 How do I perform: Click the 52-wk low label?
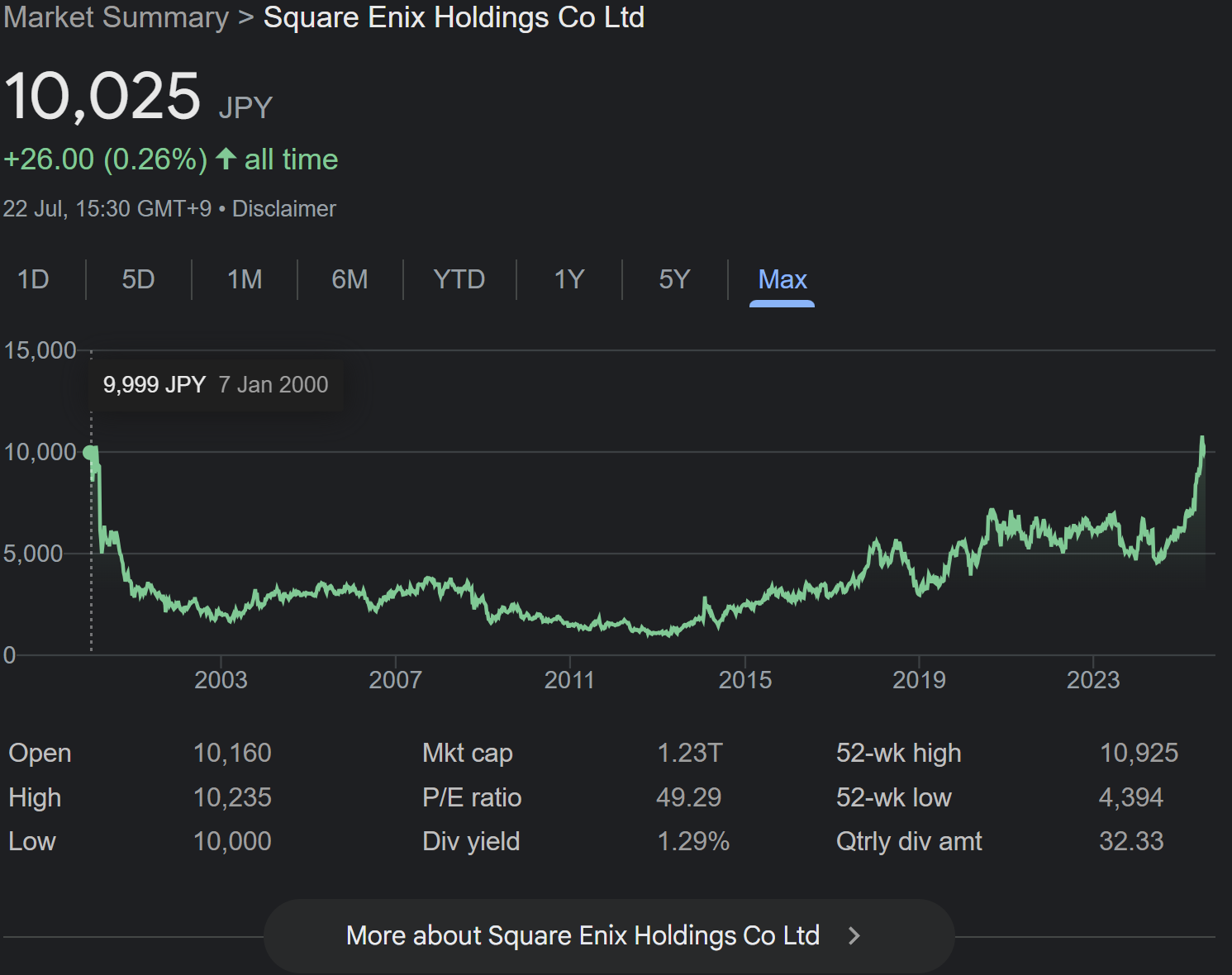click(x=893, y=797)
